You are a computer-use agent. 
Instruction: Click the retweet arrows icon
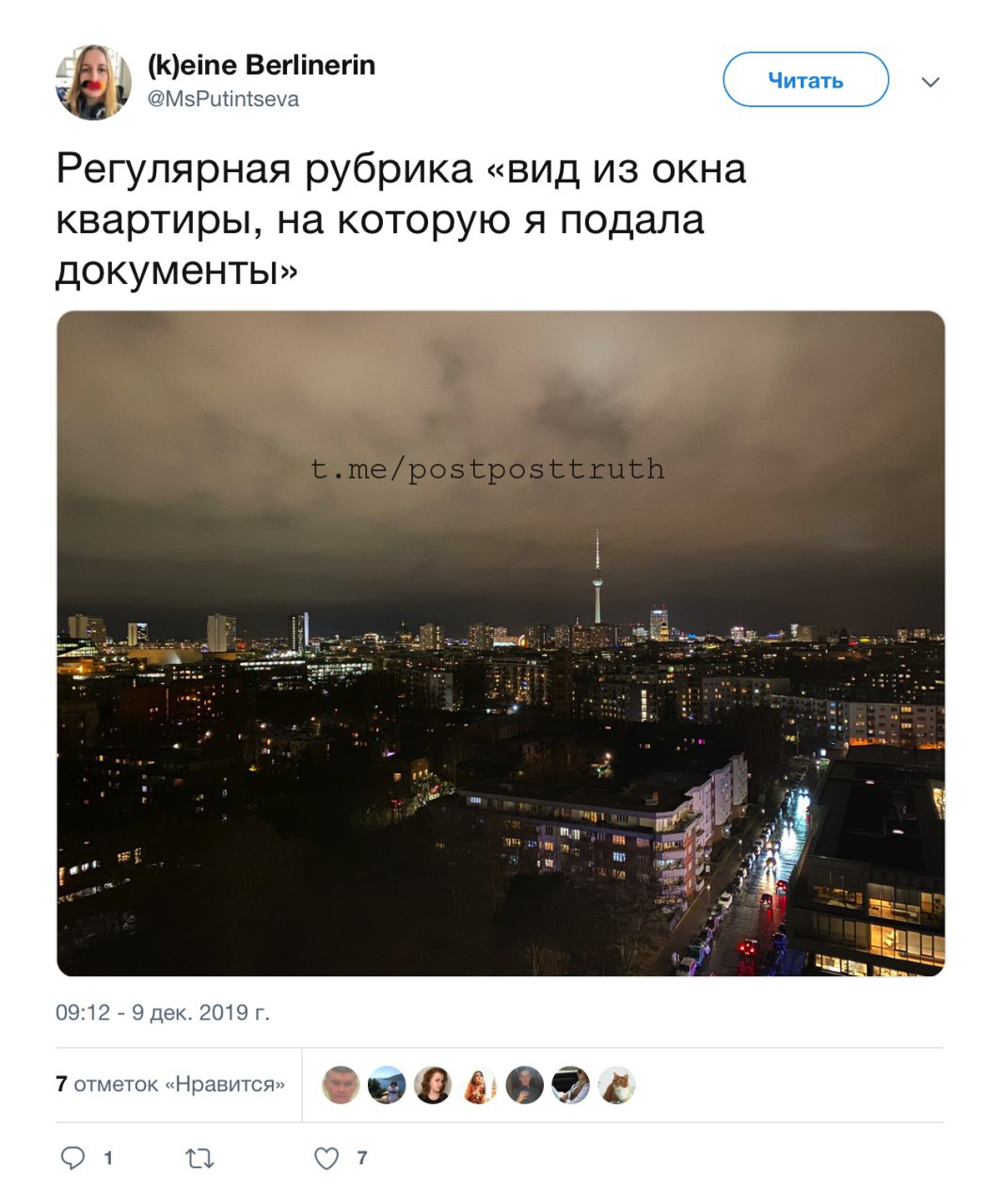point(199,1159)
